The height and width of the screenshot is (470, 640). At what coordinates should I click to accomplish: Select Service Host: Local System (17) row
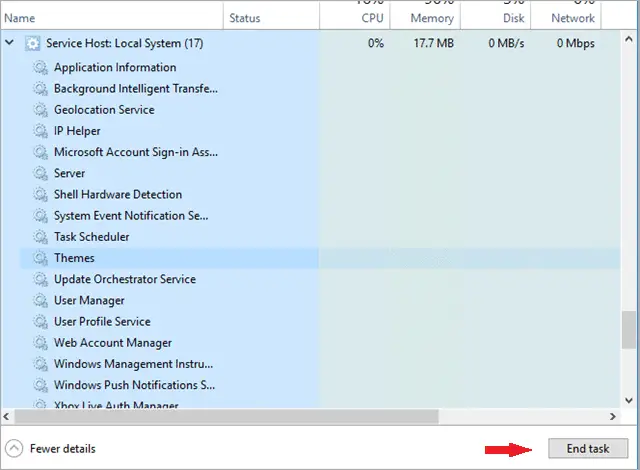(310, 43)
